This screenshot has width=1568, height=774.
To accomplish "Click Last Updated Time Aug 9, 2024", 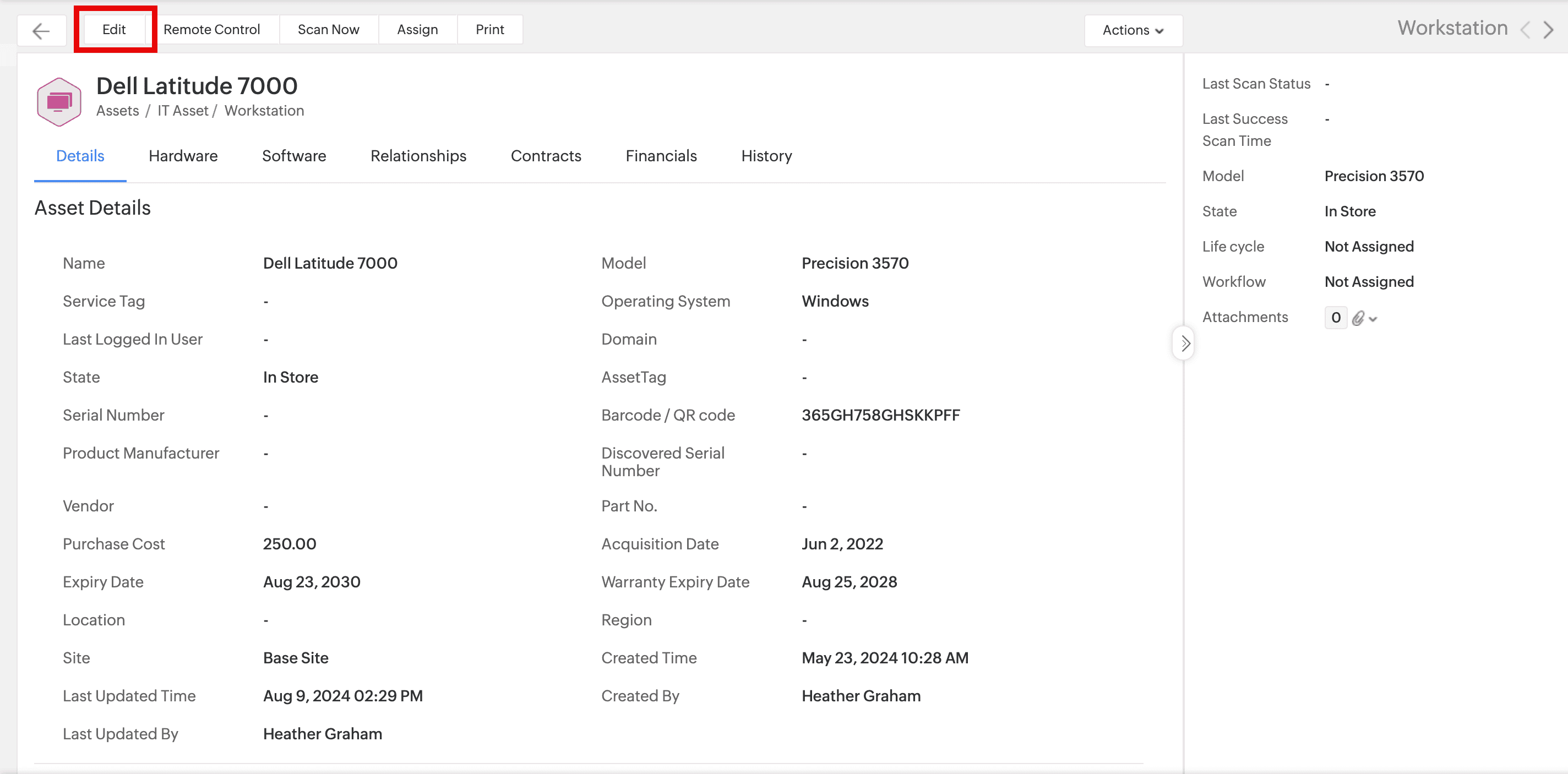I will (x=342, y=696).
